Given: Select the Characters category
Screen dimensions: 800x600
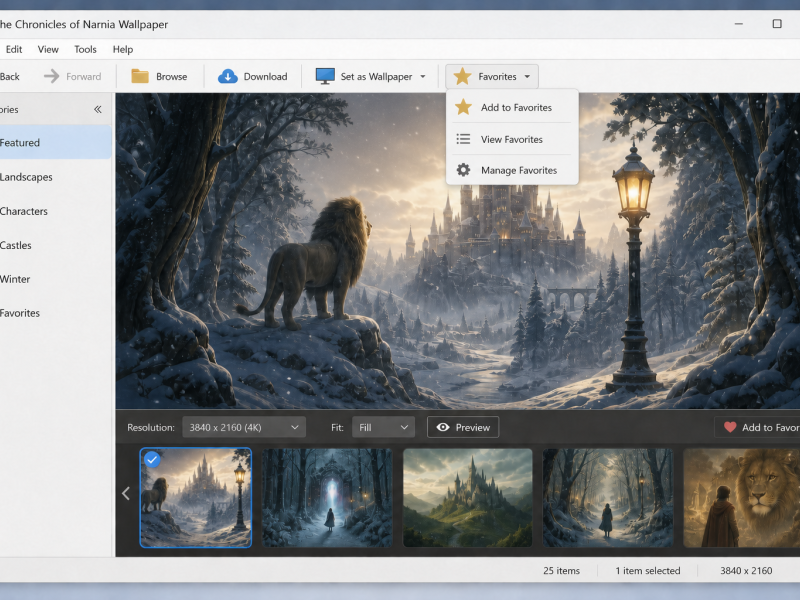Looking at the screenshot, I should [x=55, y=211].
